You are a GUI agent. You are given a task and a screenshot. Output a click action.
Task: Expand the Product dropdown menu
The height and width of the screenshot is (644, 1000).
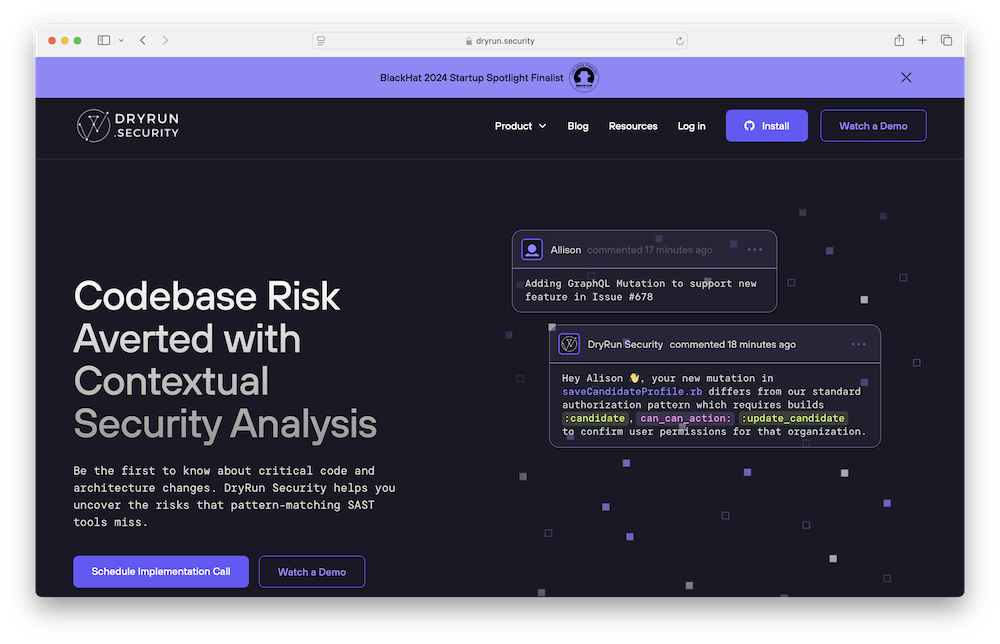click(x=520, y=126)
